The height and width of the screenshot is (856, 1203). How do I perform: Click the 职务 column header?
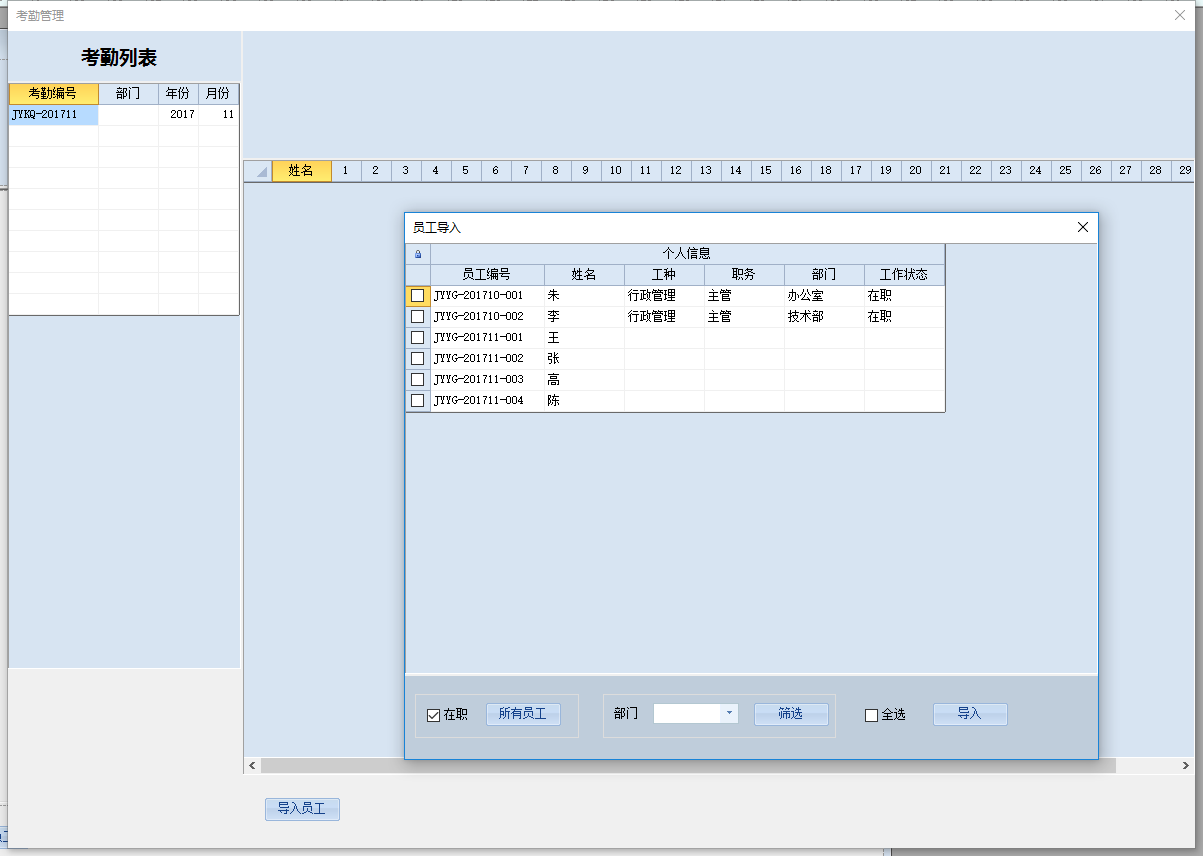[x=744, y=275]
